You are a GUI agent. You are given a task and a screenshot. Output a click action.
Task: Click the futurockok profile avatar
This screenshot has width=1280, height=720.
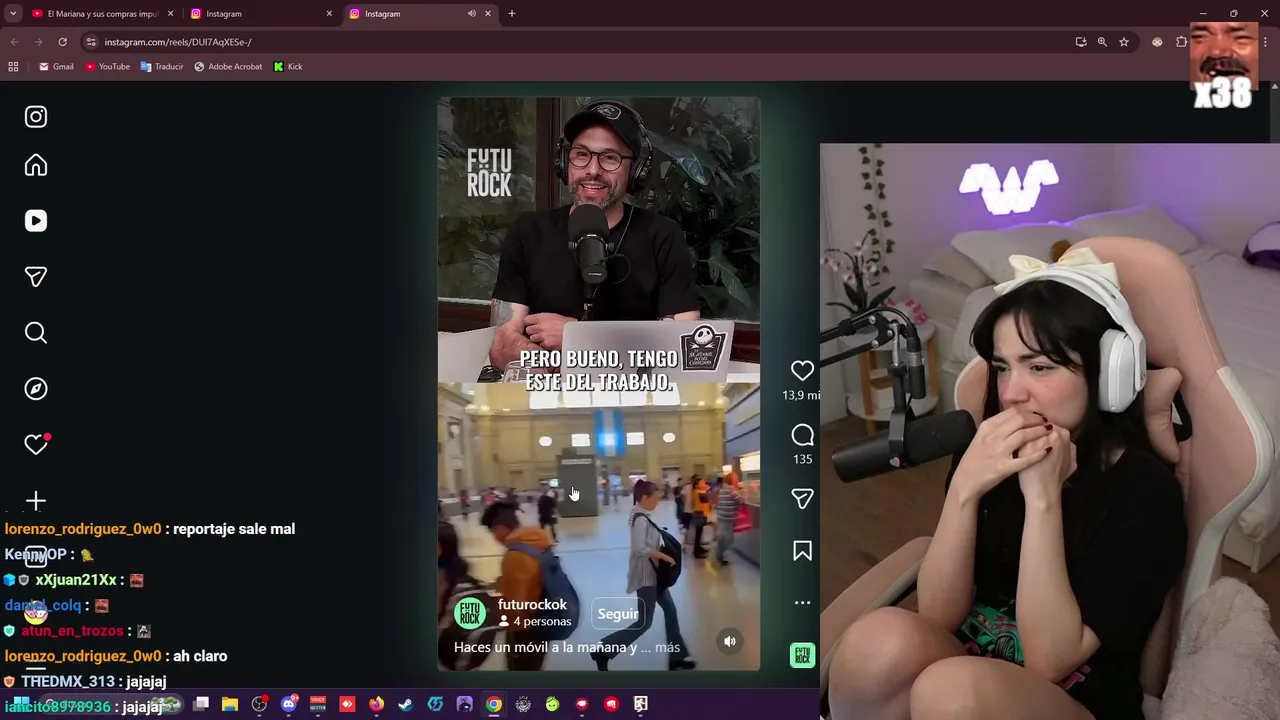(470, 613)
